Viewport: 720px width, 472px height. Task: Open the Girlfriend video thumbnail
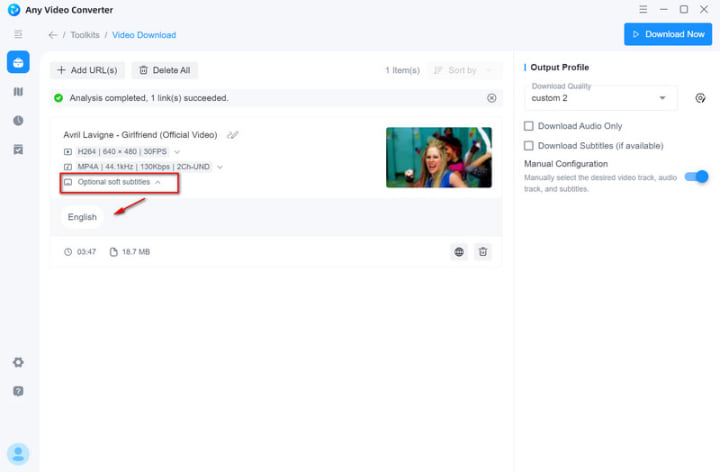(x=439, y=157)
